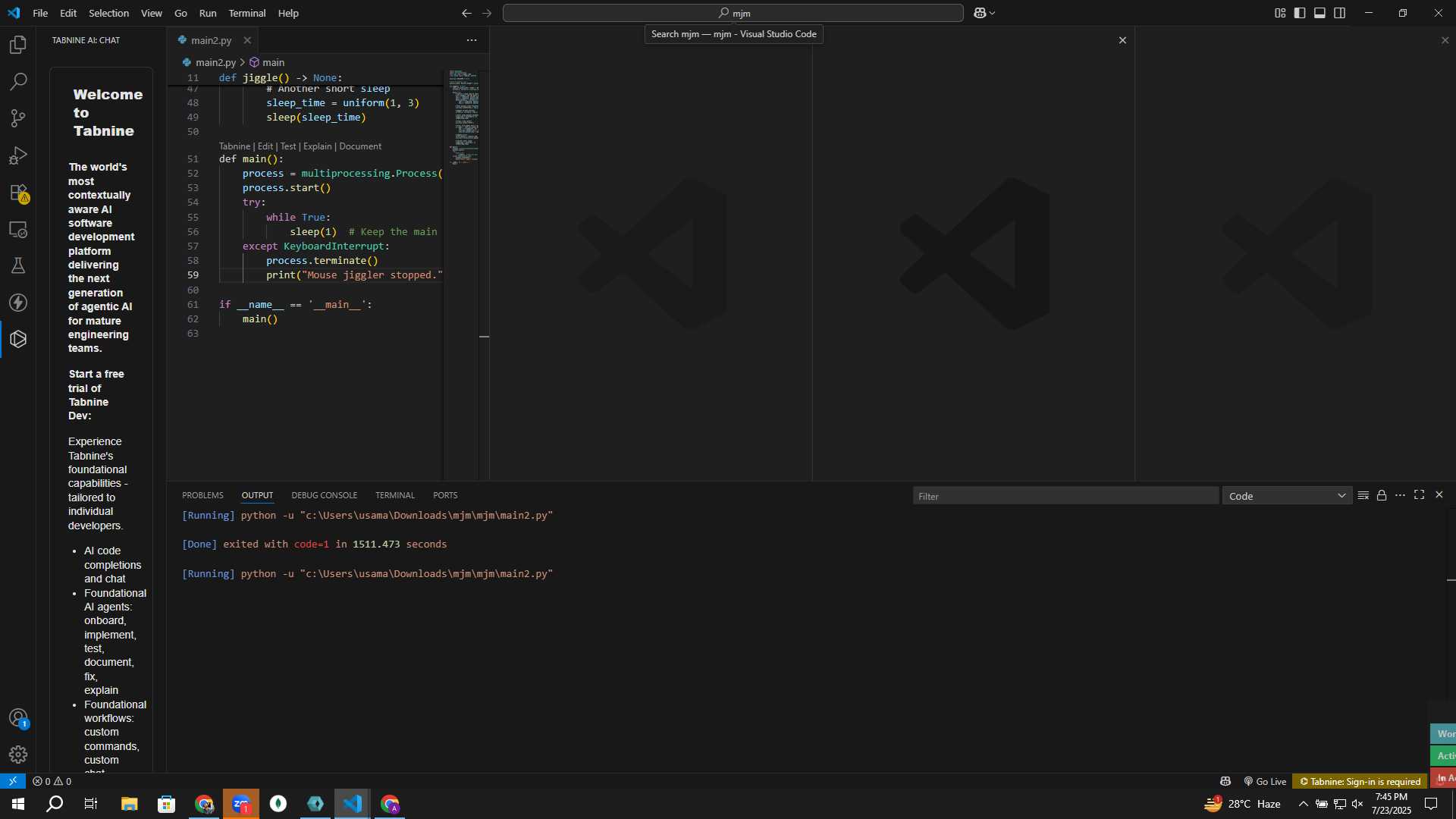Open File Explorer from the taskbar
1456x819 pixels.
pyautogui.click(x=129, y=804)
